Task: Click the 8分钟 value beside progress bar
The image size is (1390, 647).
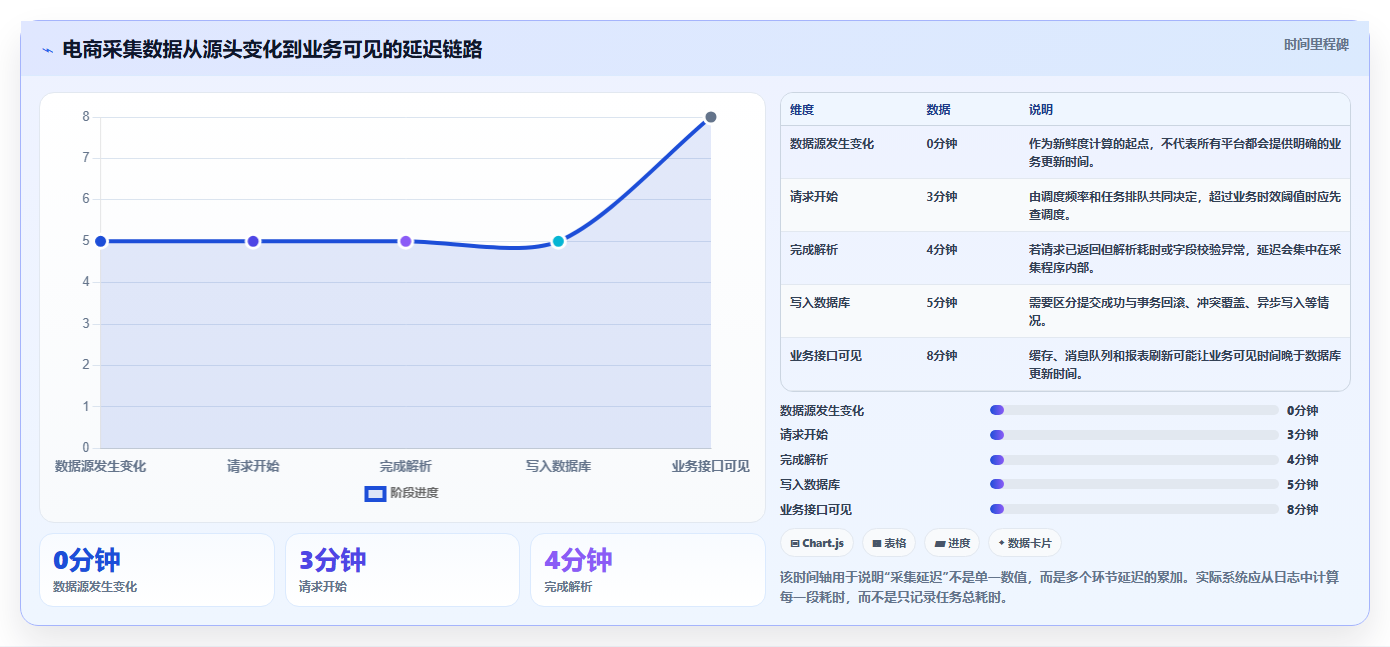Action: (x=1302, y=509)
